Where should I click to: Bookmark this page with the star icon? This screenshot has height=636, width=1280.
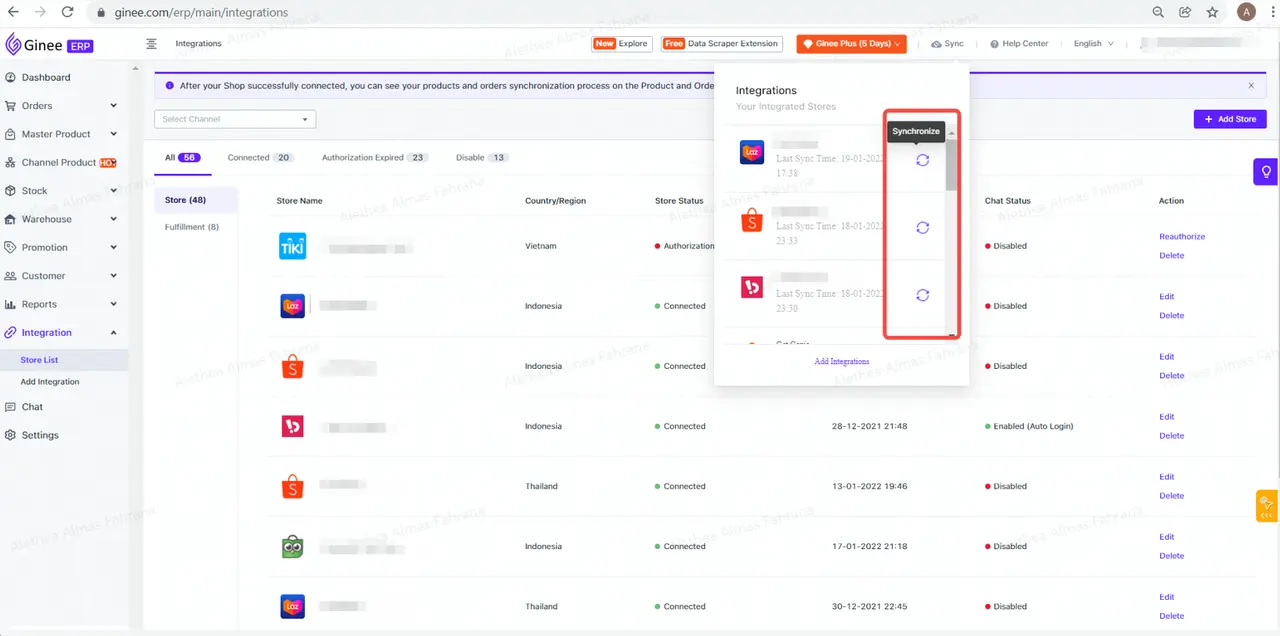pyautogui.click(x=1213, y=12)
